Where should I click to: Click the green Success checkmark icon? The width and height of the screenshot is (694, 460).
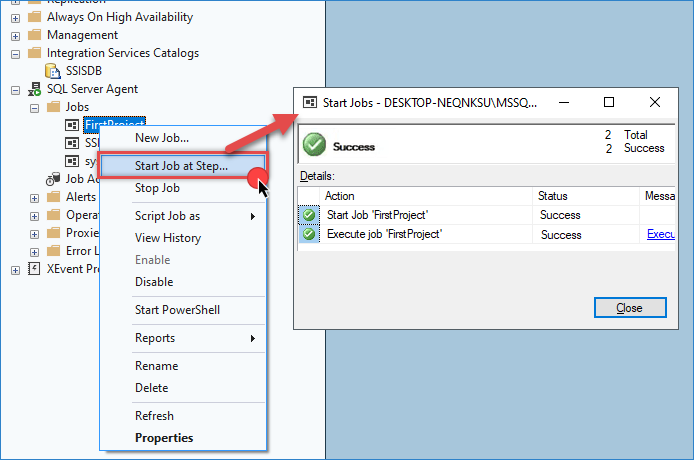coord(314,146)
